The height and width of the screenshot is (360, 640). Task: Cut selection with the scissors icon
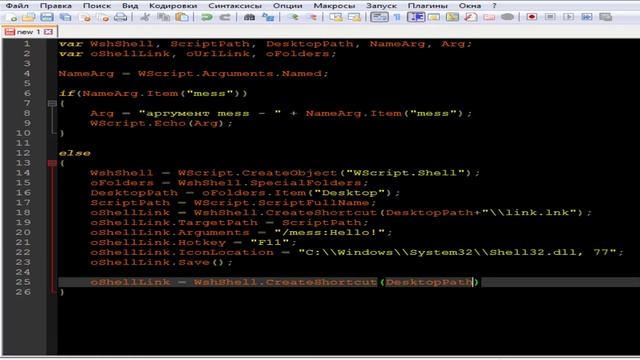(145, 17)
